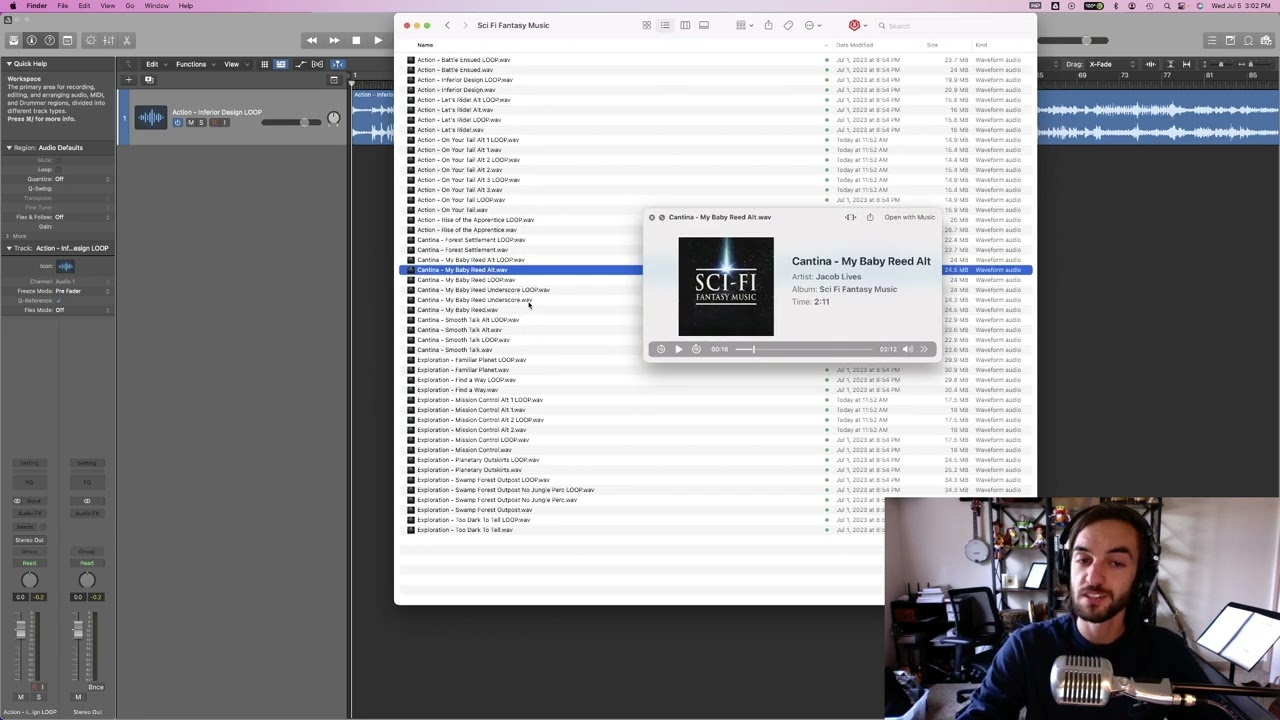Play the Cantina preview in Quick Look
1280x720 pixels.
click(x=678, y=349)
